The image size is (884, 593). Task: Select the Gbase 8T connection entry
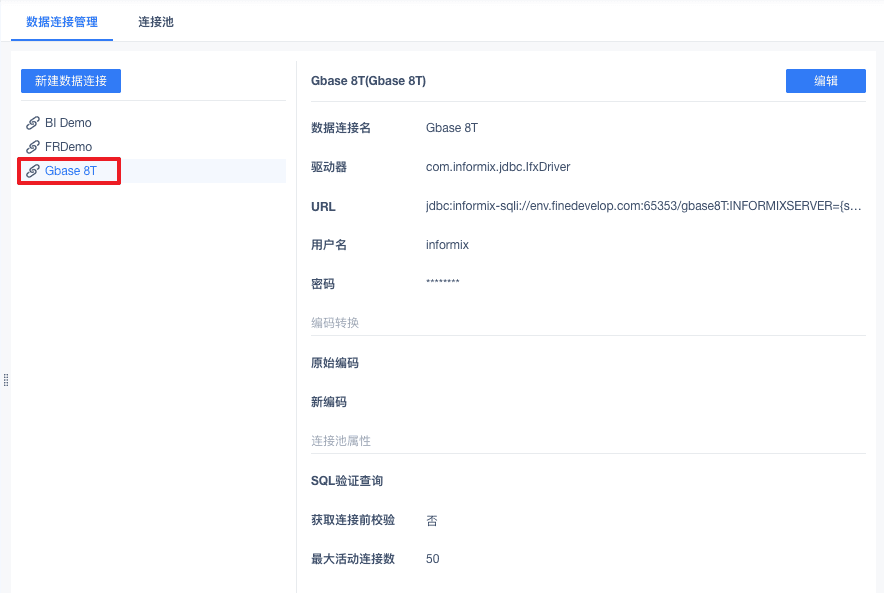tap(71, 171)
